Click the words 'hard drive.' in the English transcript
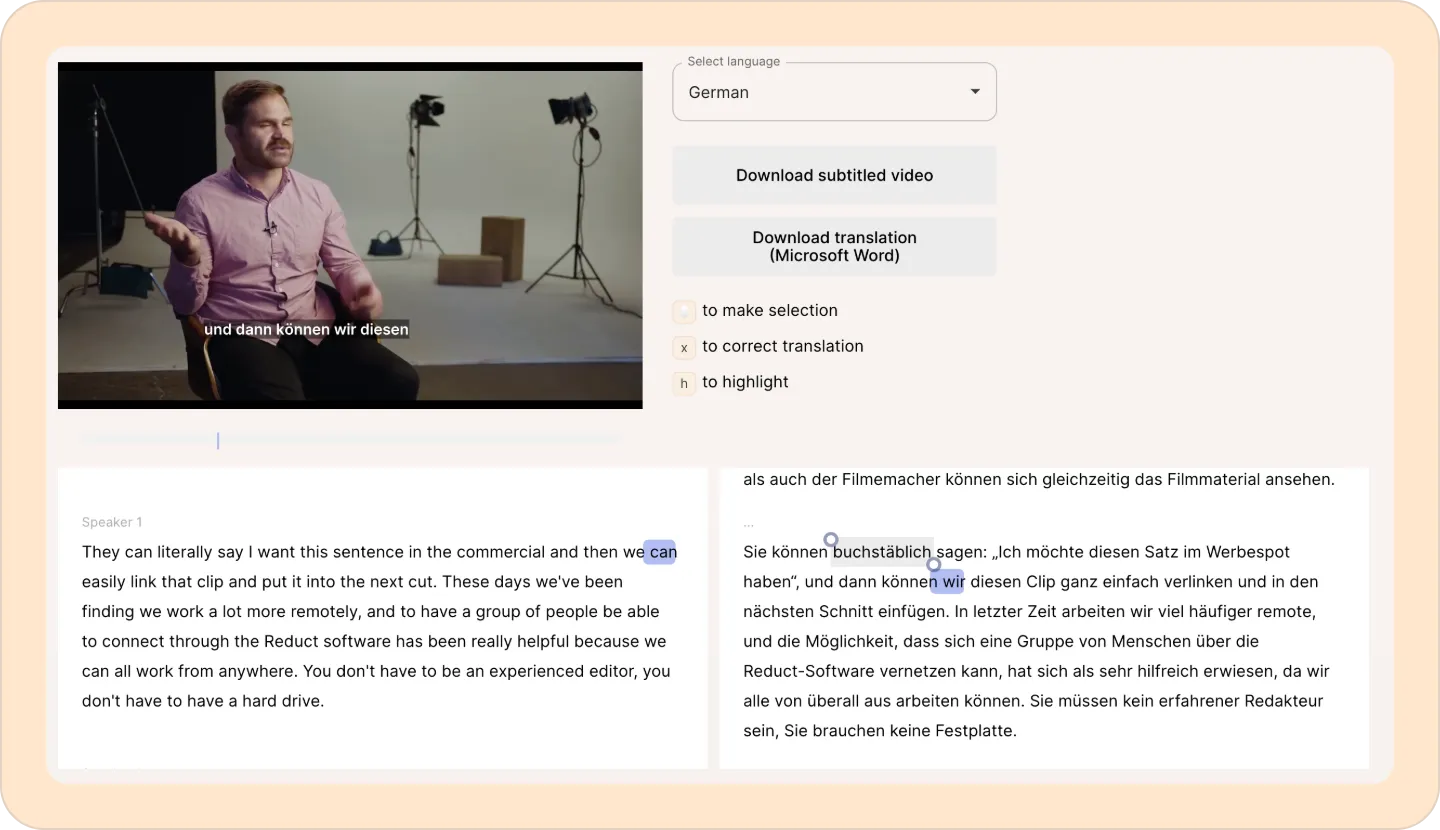Image resolution: width=1440 pixels, height=830 pixels. [x=283, y=701]
